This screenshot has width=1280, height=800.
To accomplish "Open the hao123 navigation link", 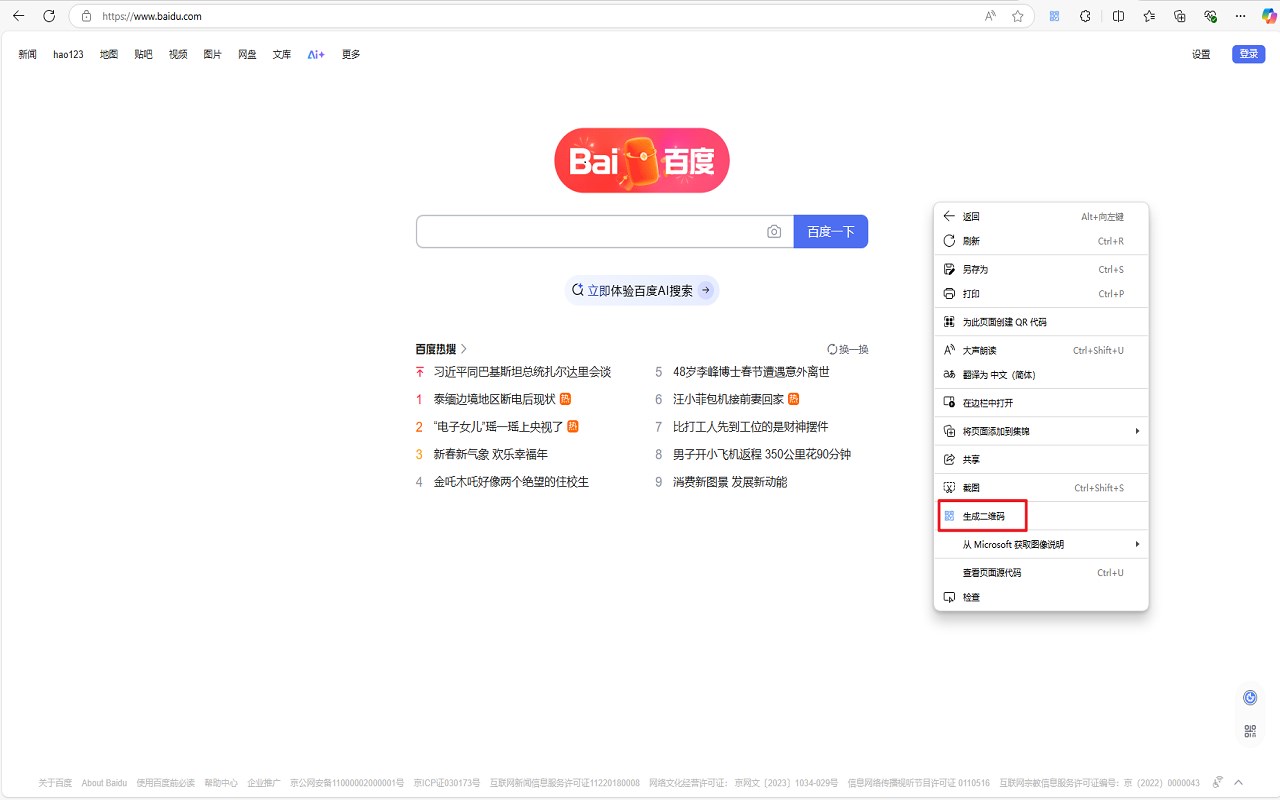I will (68, 54).
